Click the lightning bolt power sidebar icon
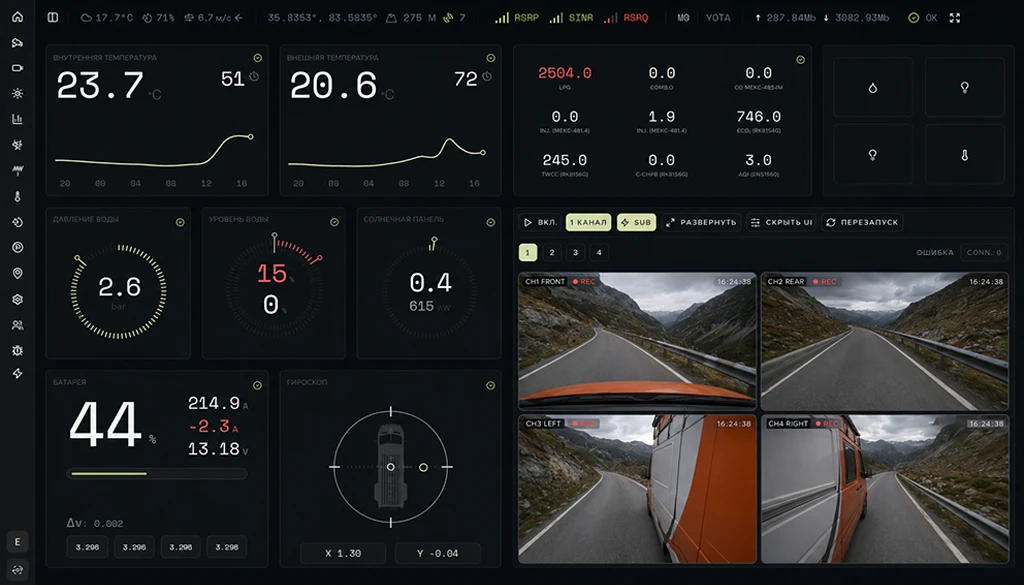 18,373
